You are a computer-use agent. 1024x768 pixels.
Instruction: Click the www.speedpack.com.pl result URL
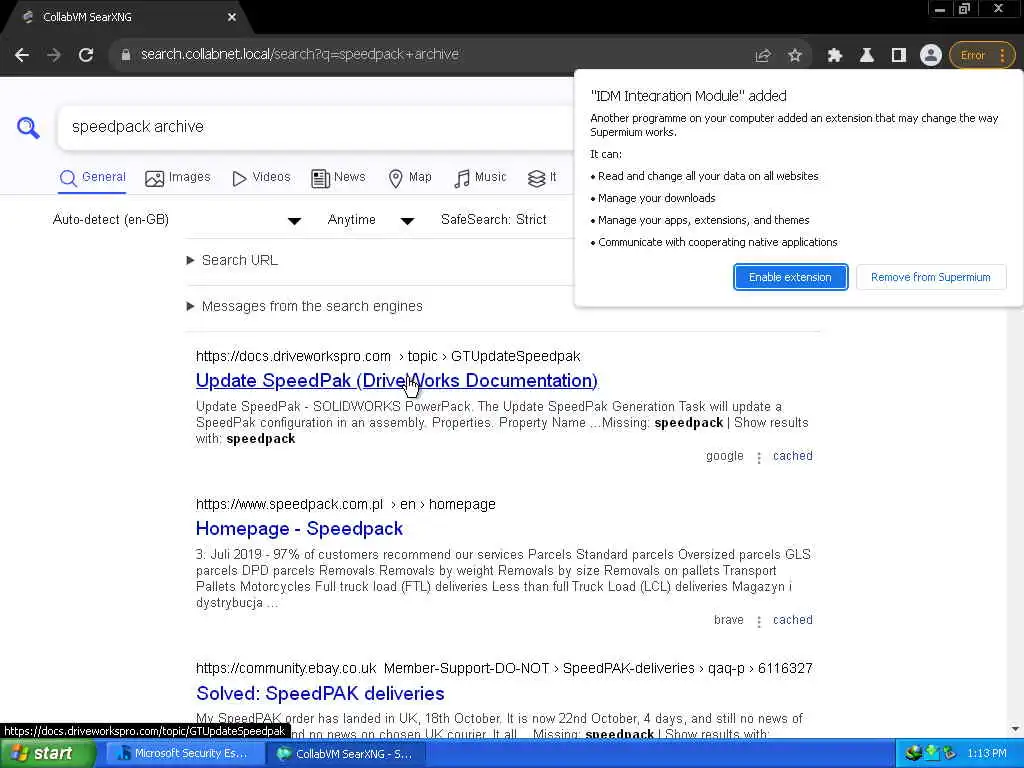(345, 505)
